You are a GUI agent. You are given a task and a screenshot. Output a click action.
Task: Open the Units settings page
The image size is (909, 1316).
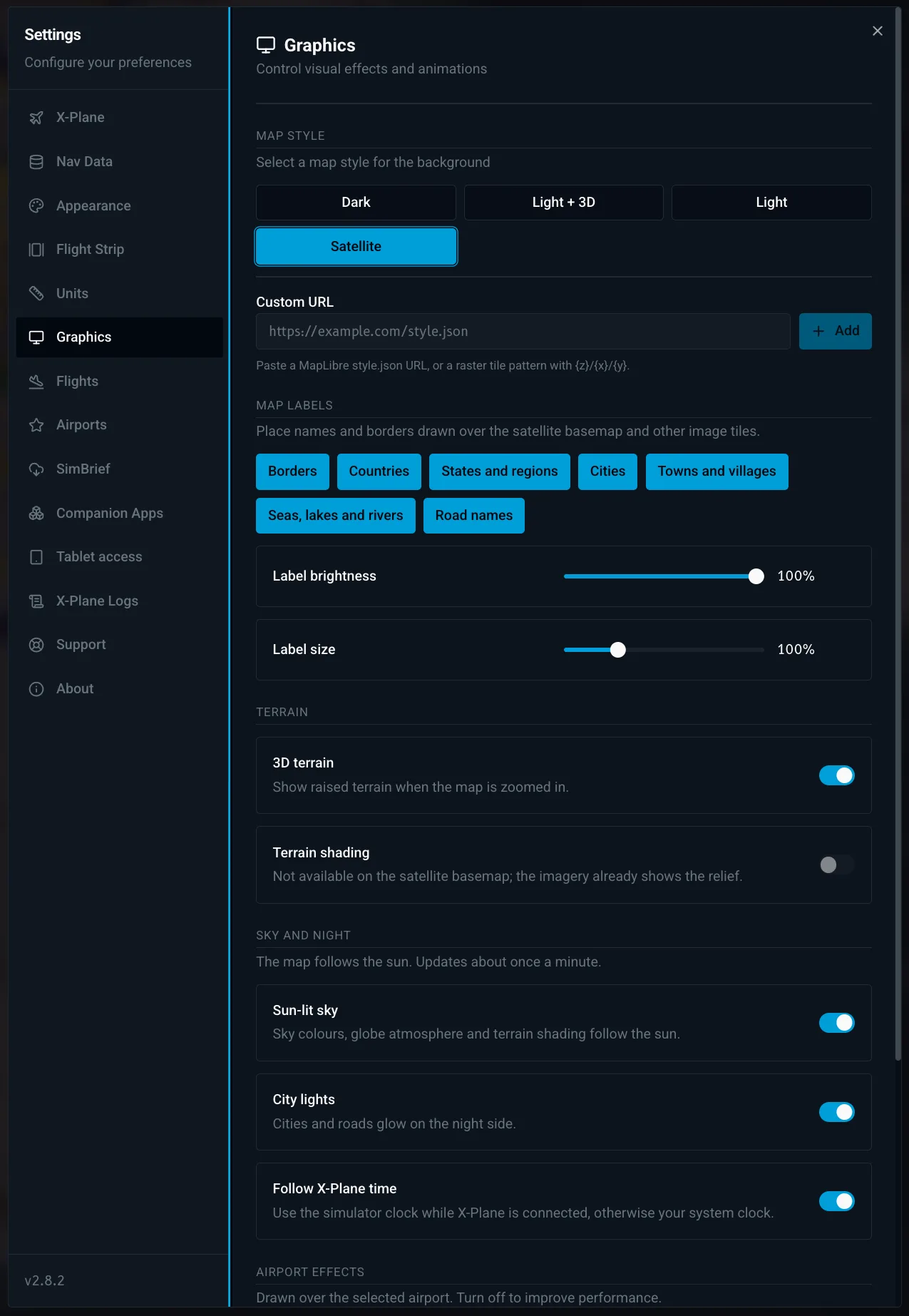coord(120,294)
